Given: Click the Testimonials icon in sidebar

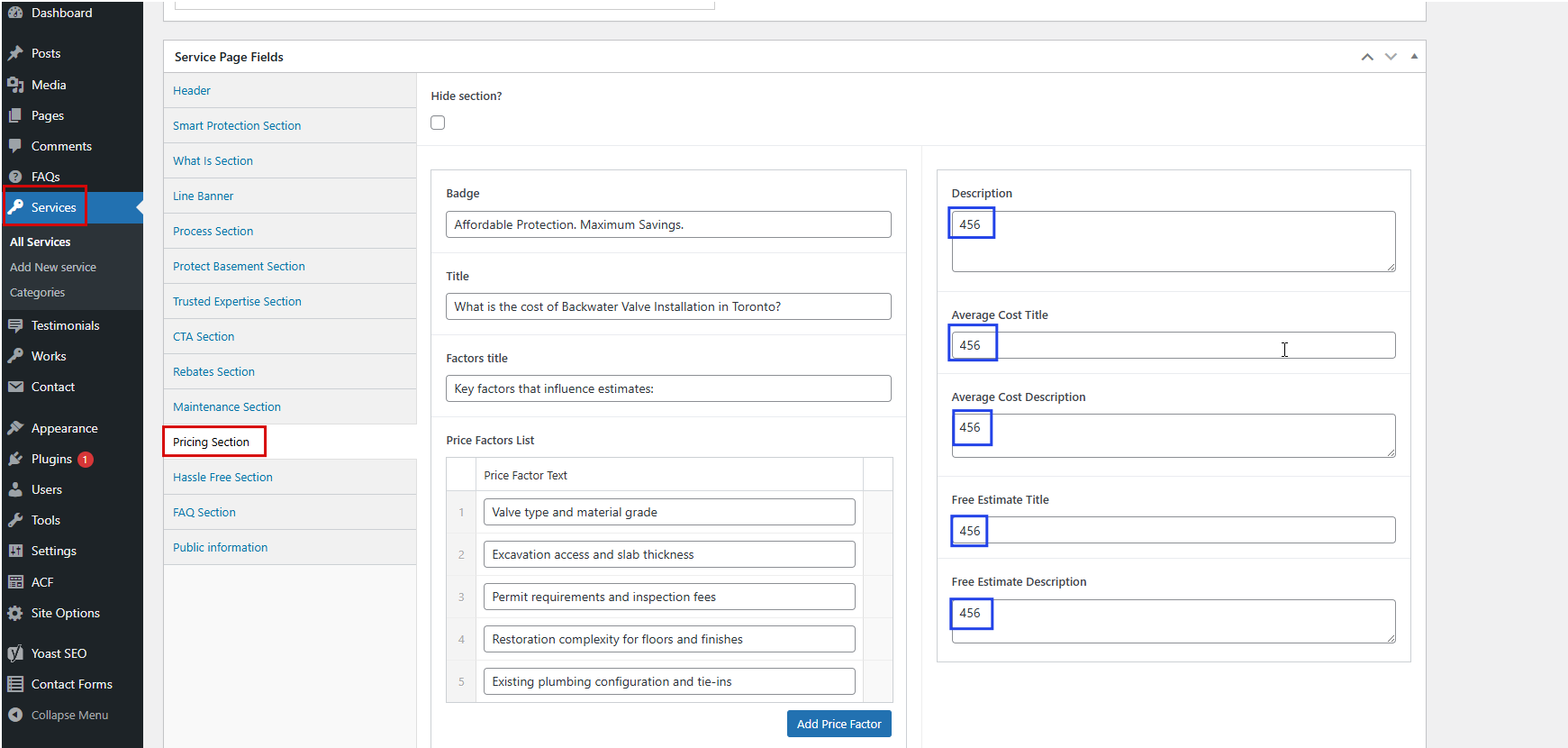Looking at the screenshot, I should [x=15, y=325].
